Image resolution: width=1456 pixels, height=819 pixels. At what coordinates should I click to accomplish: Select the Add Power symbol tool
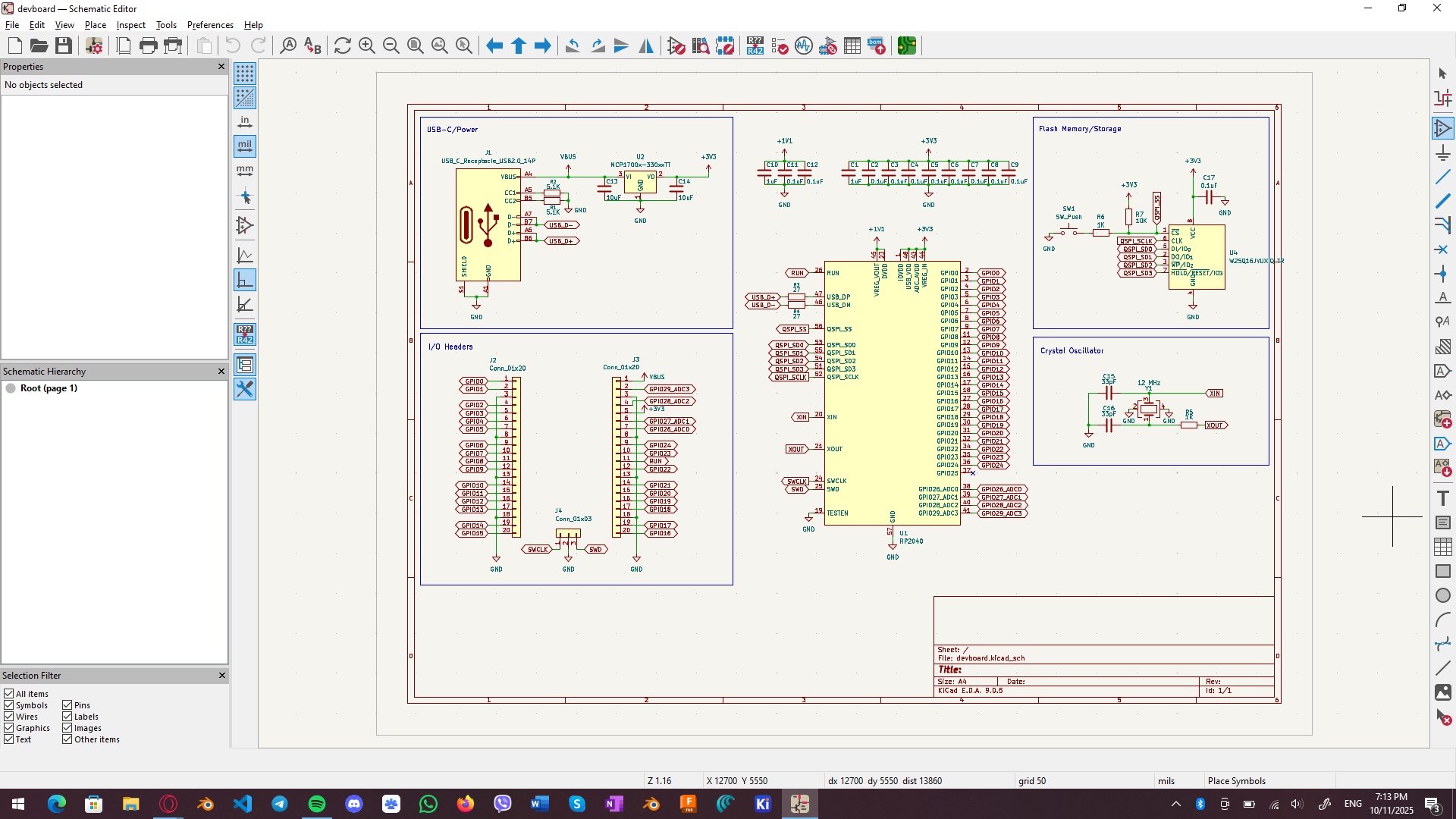pyautogui.click(x=1442, y=153)
